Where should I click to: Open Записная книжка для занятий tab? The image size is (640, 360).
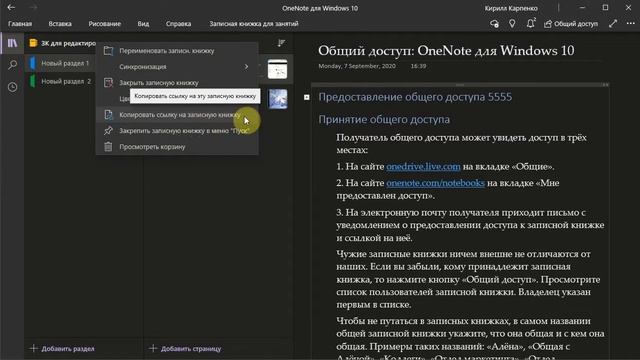point(254,24)
